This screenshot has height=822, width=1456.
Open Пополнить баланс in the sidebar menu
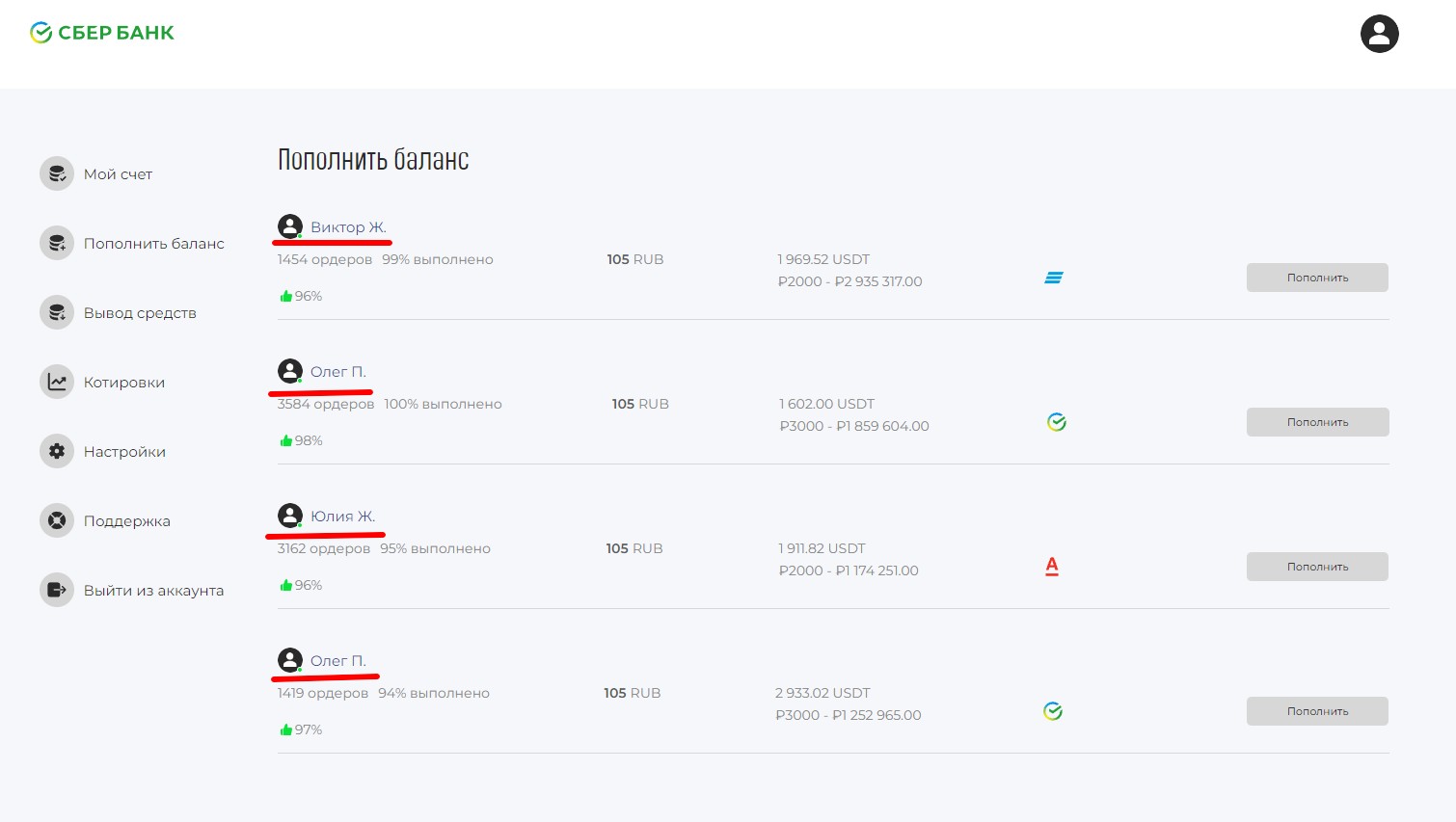point(153,244)
